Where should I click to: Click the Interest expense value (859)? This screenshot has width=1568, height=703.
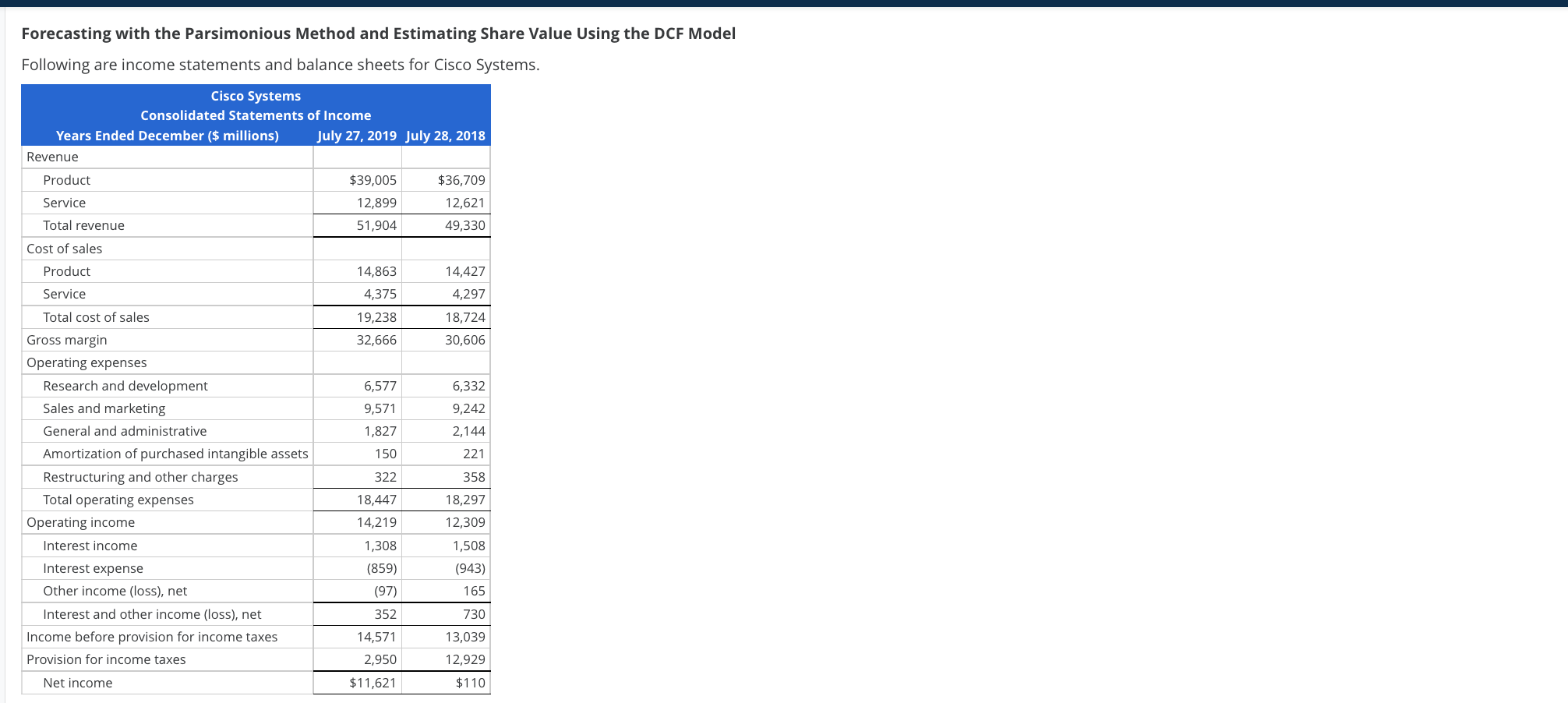(380, 568)
